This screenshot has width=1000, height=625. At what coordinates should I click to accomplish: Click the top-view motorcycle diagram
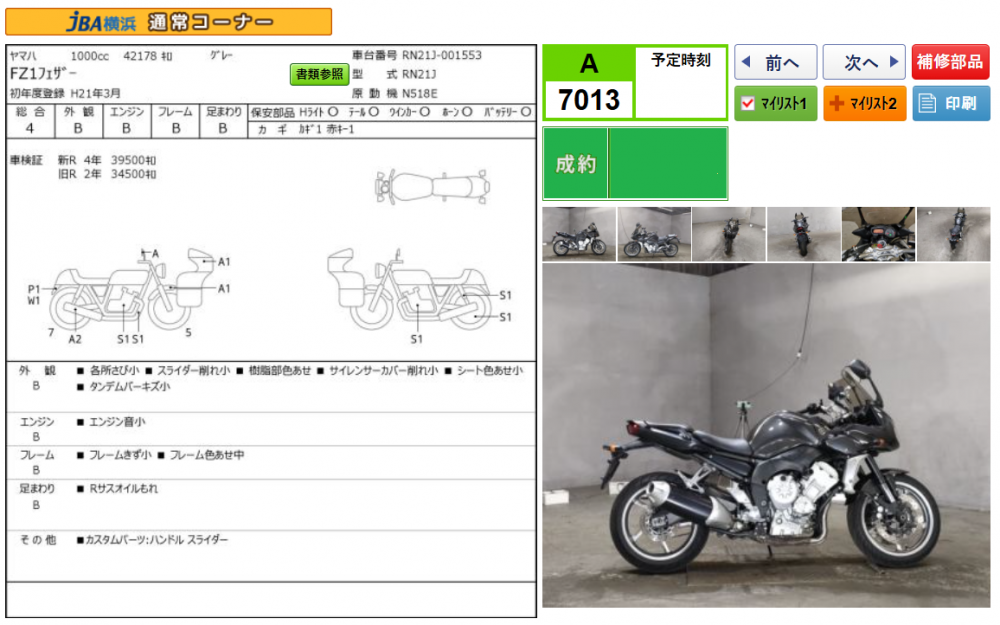coord(432,188)
